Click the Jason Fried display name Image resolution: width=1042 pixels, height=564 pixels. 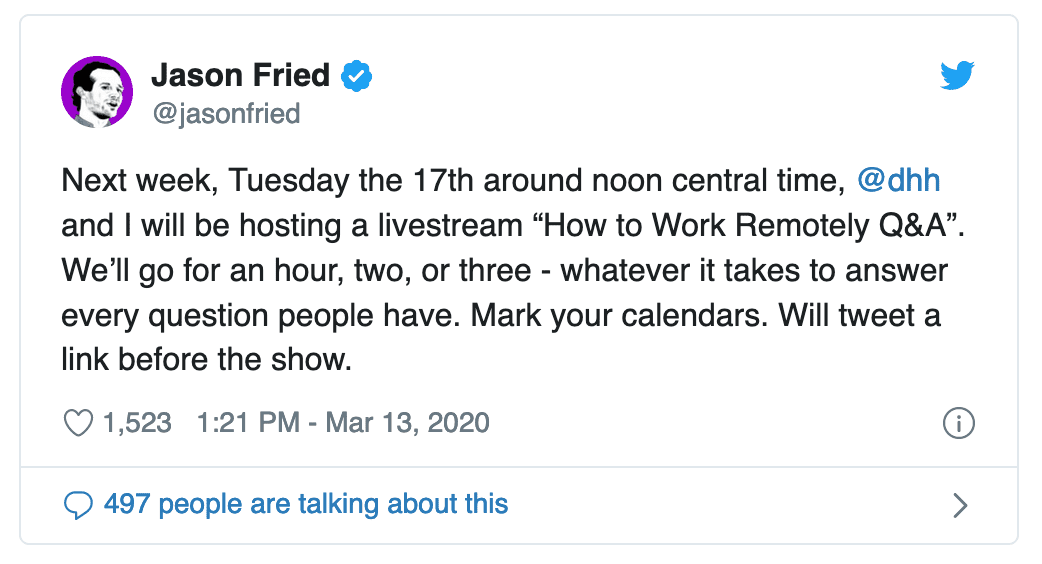[x=241, y=75]
